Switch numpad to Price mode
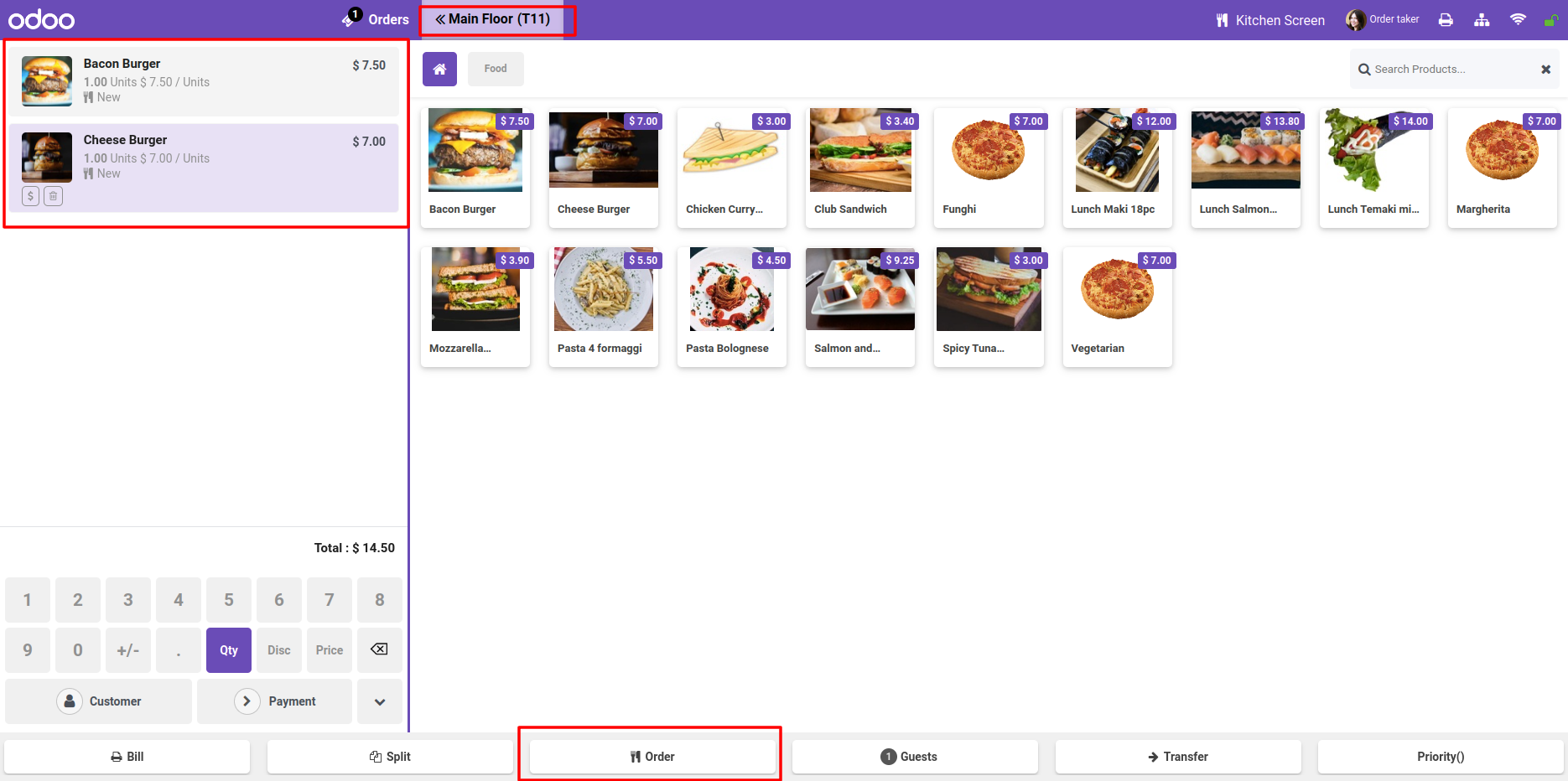Viewport: 1568px width, 781px height. (330, 649)
